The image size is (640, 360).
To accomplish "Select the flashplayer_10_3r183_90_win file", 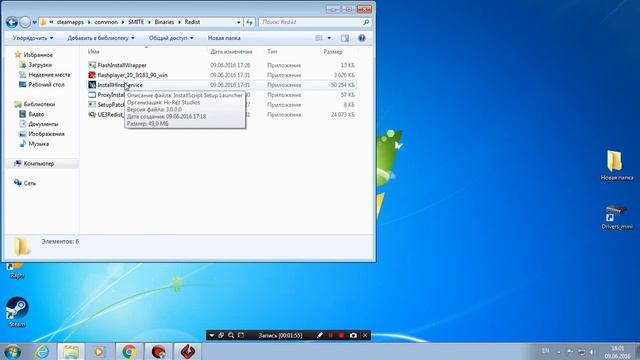I will point(133,75).
